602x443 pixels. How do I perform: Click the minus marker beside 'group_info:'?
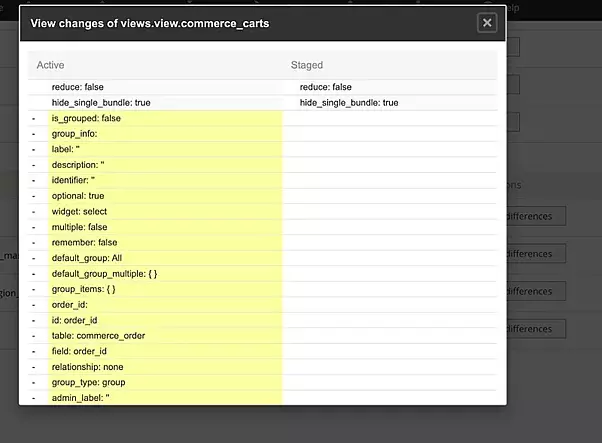coord(33,133)
